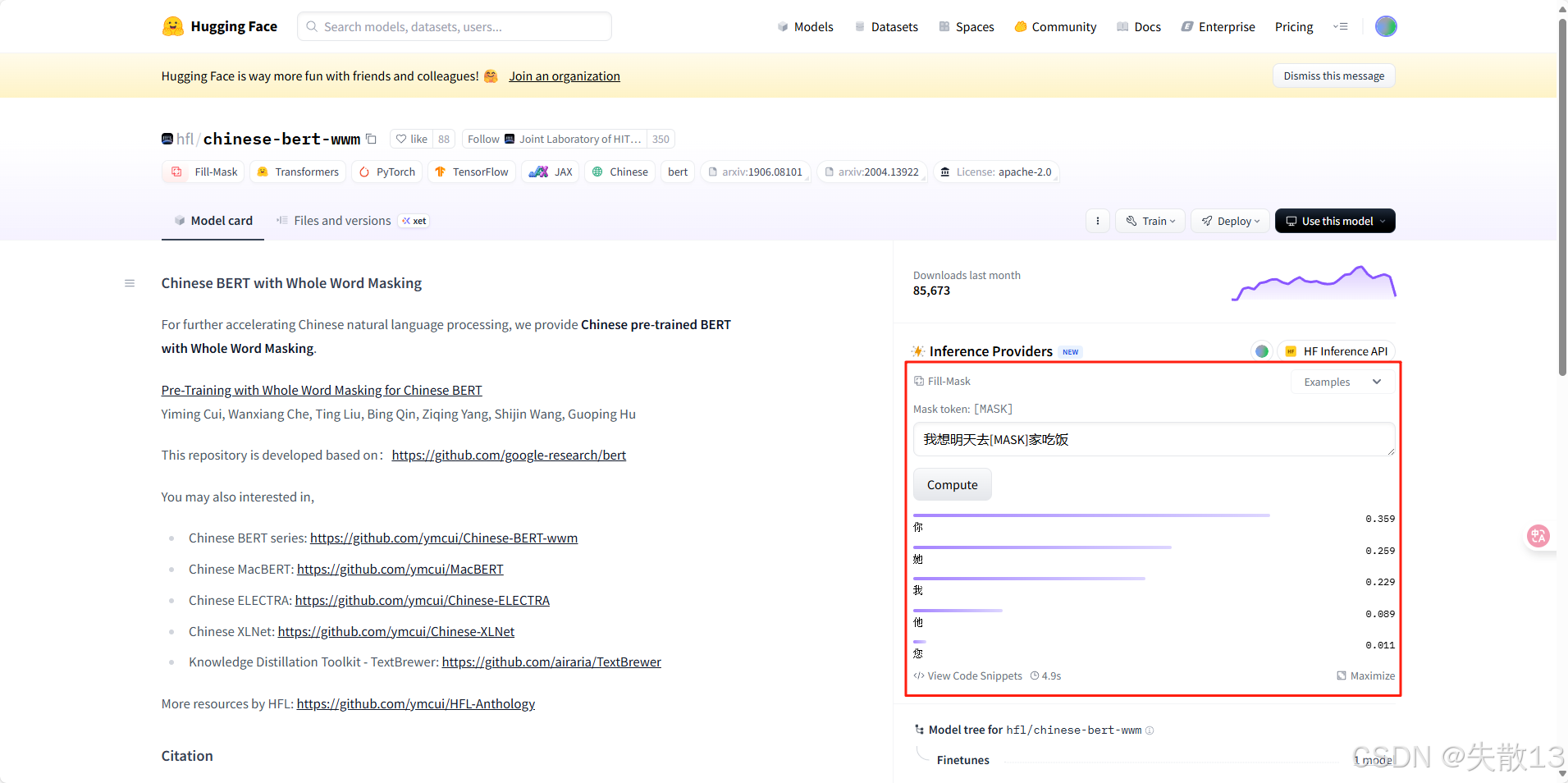
Task: Open the HFL-Anthology GitHub link
Action: pyautogui.click(x=416, y=703)
